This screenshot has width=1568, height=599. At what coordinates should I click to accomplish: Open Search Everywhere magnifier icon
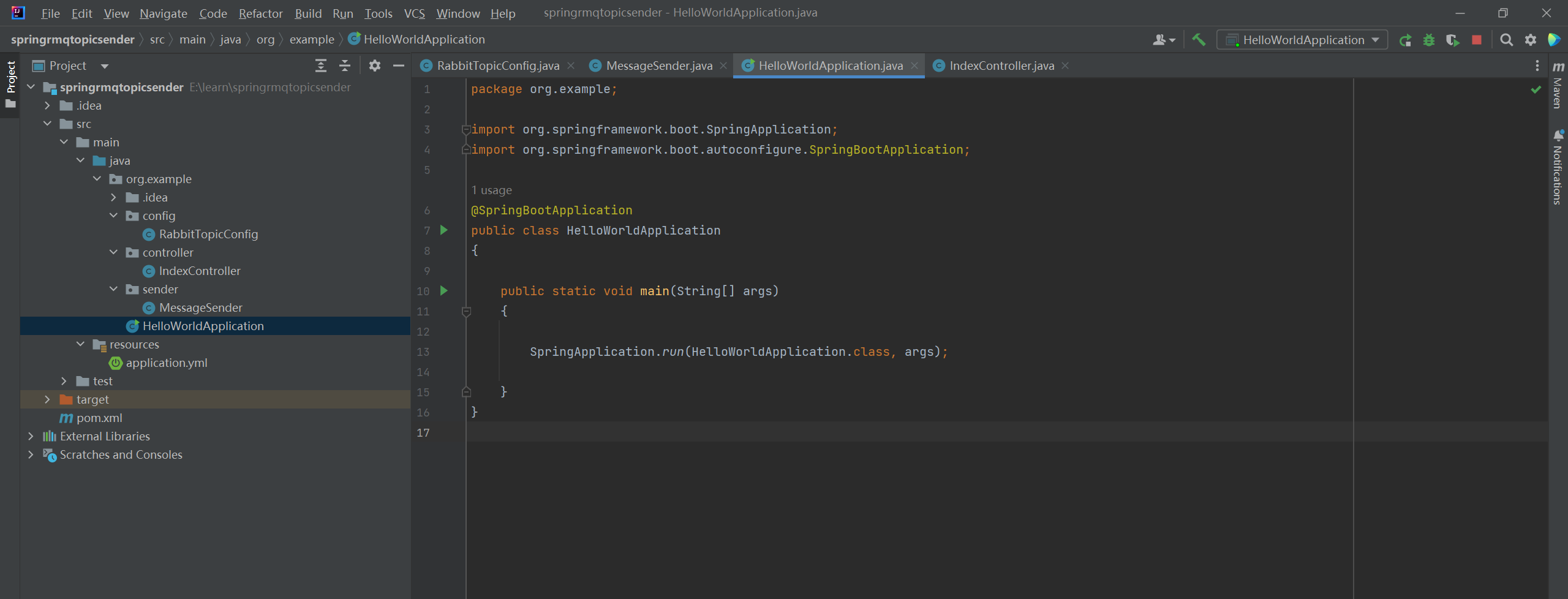click(1507, 40)
